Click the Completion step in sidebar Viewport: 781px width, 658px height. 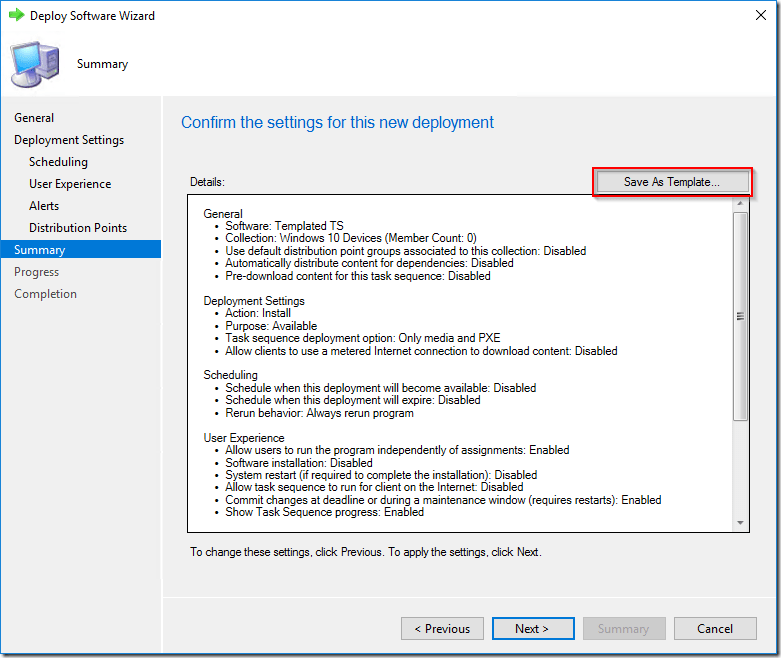coord(45,294)
